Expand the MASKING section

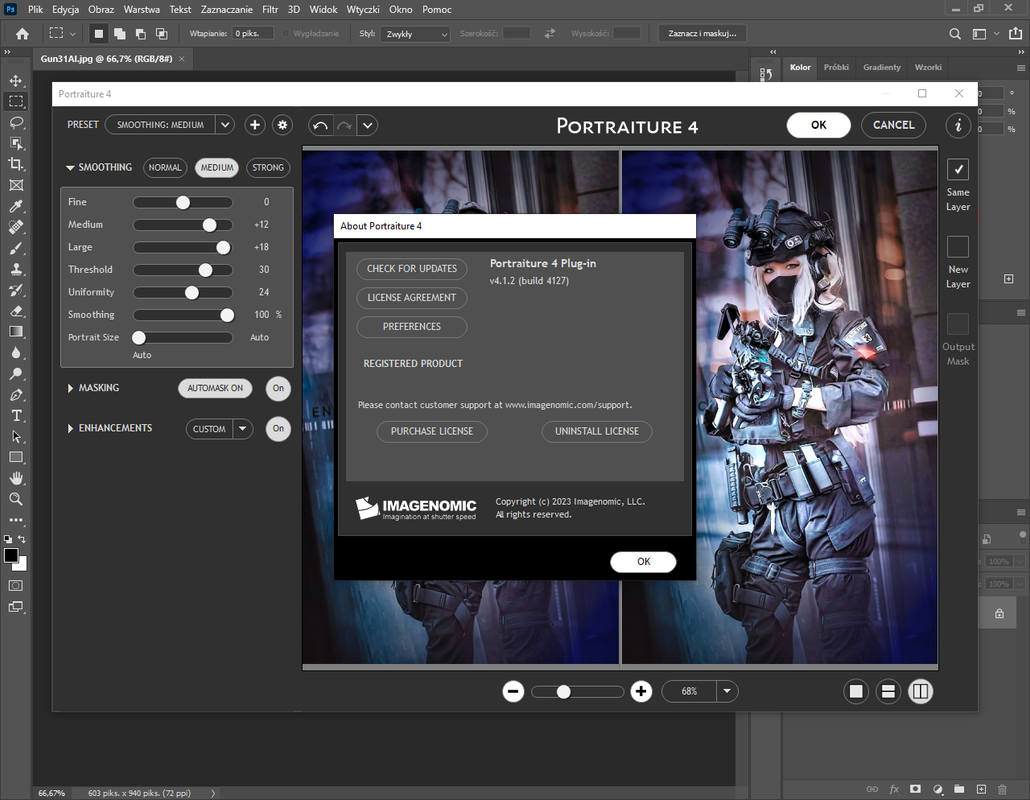click(70, 388)
